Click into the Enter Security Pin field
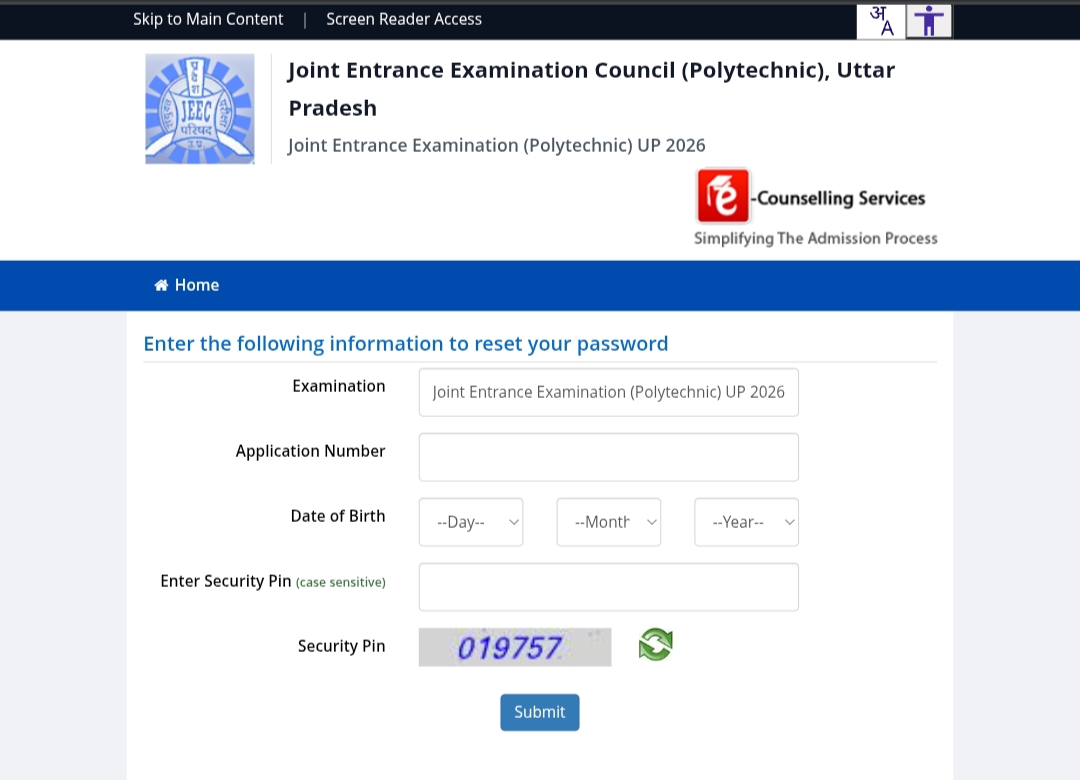Viewport: 1080px width, 780px height. [x=609, y=587]
